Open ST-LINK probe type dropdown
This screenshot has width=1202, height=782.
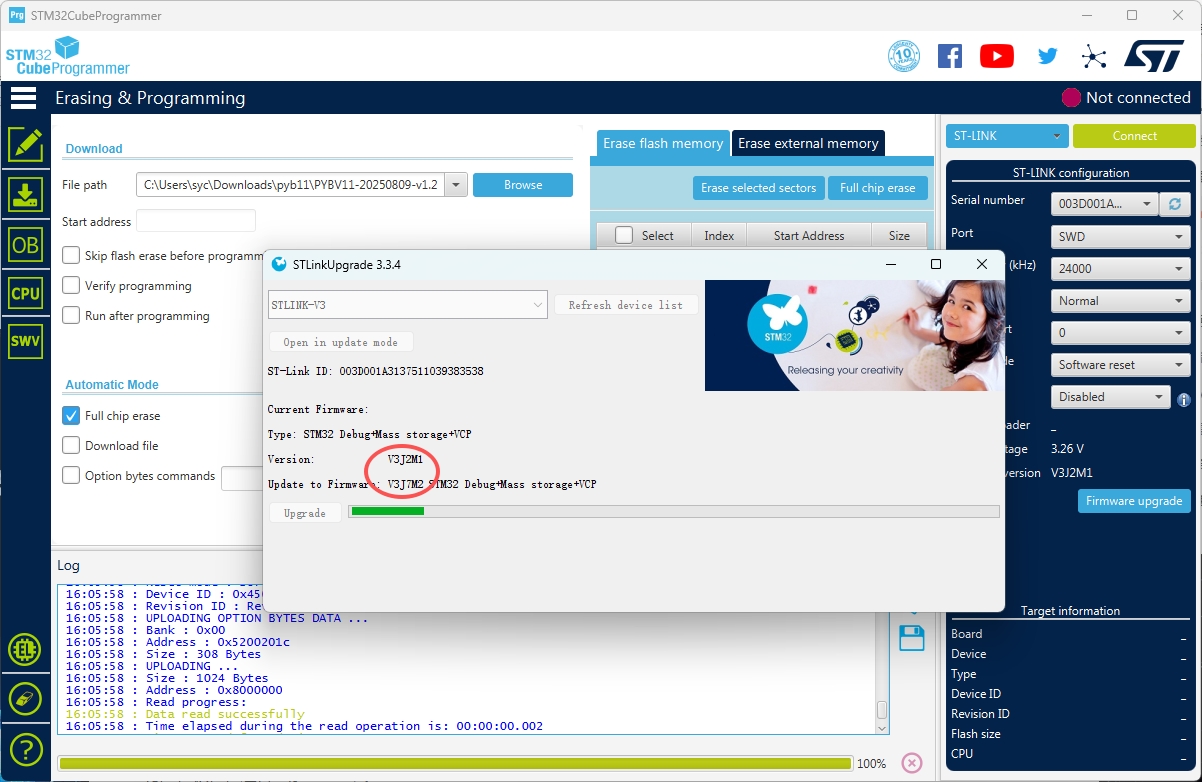coord(1007,136)
